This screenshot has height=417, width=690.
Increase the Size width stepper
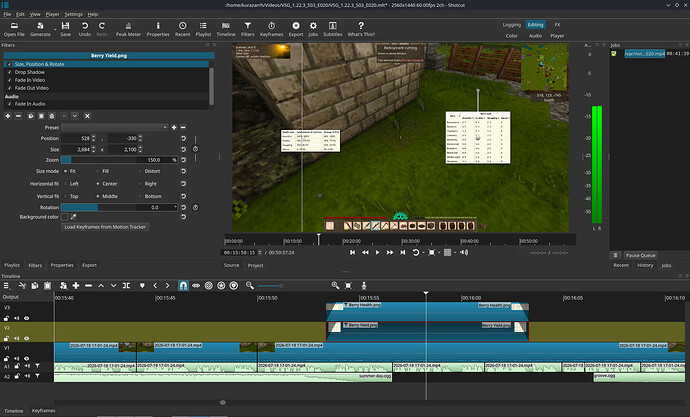point(93,148)
